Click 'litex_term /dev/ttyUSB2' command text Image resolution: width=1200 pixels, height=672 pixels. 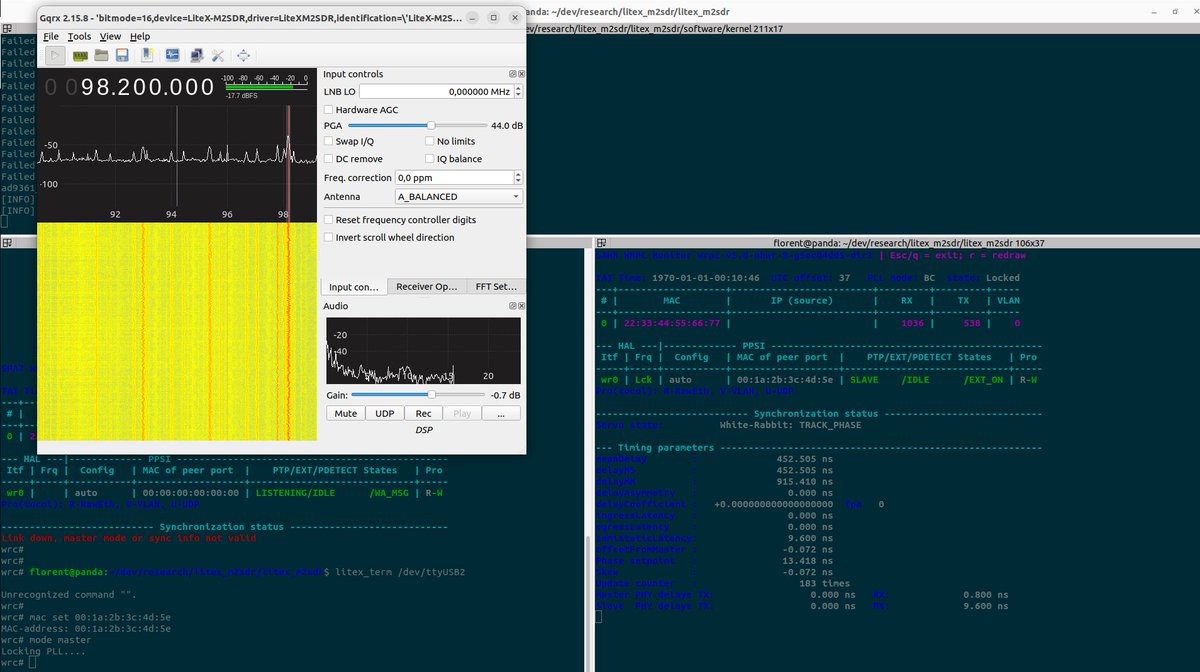400,572
